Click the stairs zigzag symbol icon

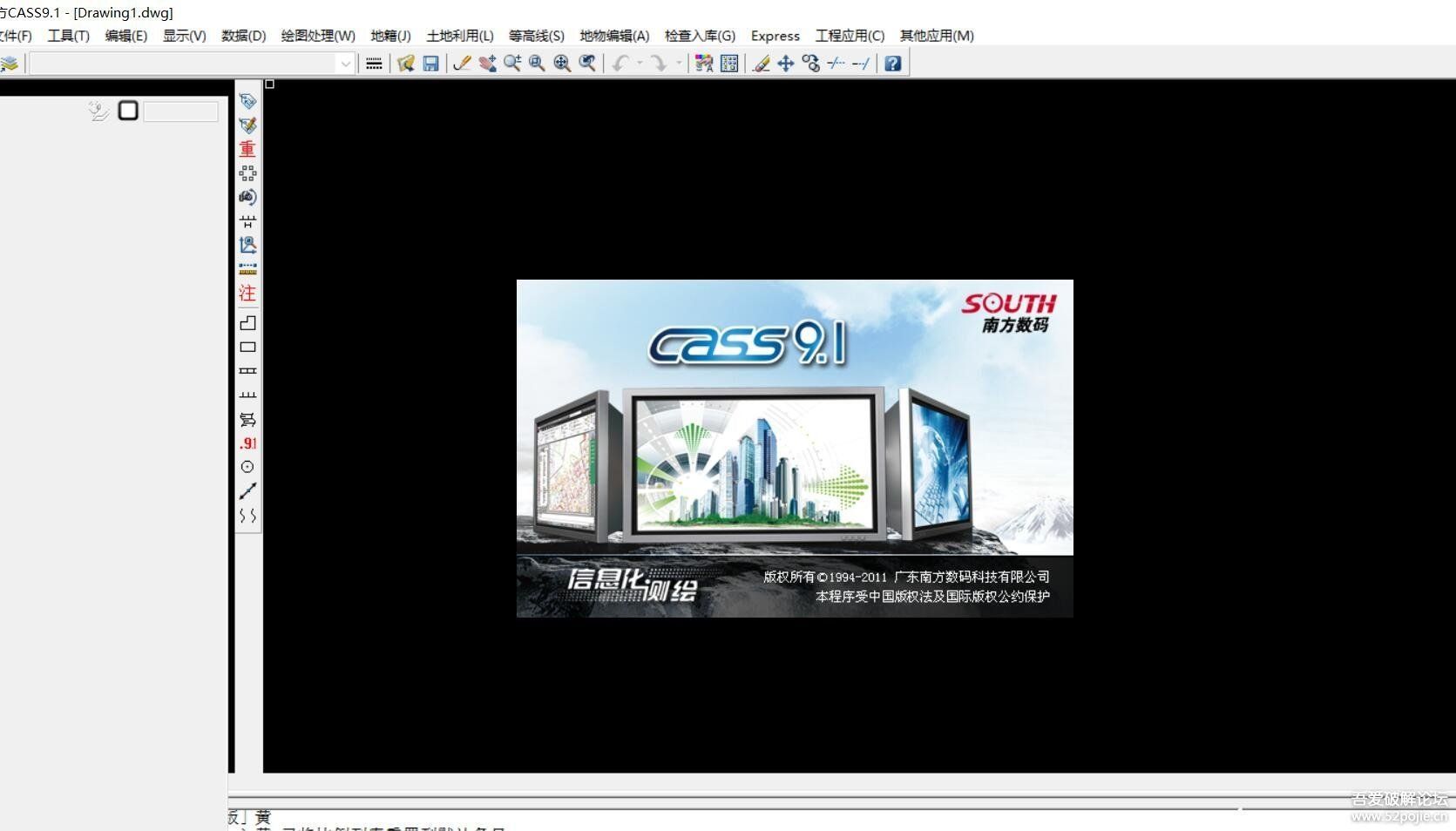coord(247,419)
